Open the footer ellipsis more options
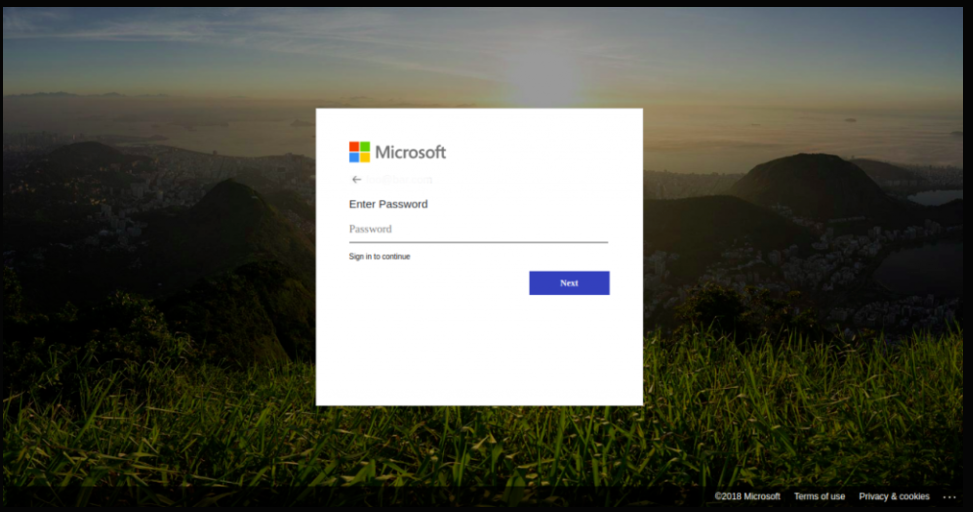Image resolution: width=973 pixels, height=512 pixels. (x=949, y=497)
